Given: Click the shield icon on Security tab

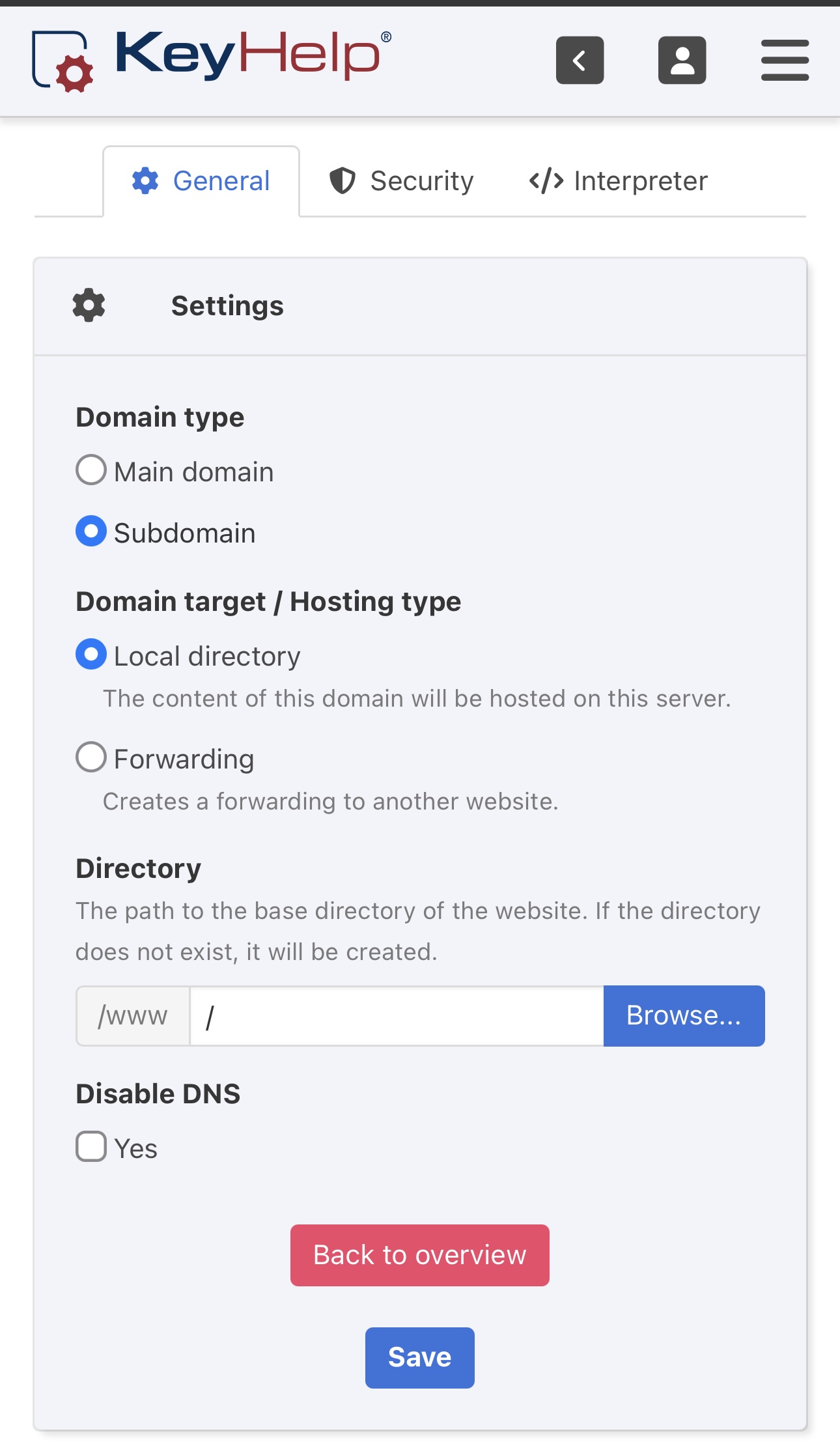Looking at the screenshot, I should [343, 181].
